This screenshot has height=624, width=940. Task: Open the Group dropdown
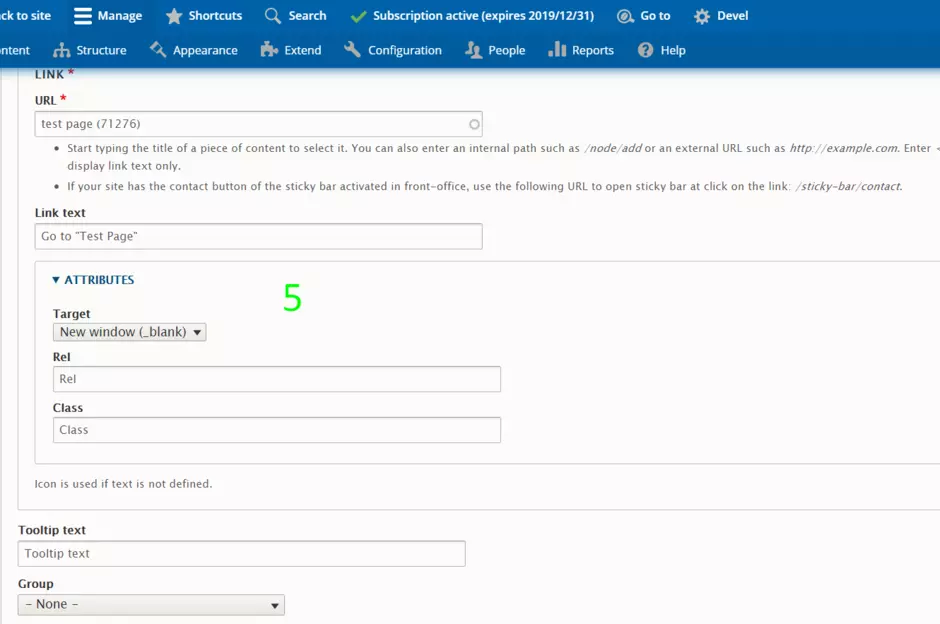(151, 605)
